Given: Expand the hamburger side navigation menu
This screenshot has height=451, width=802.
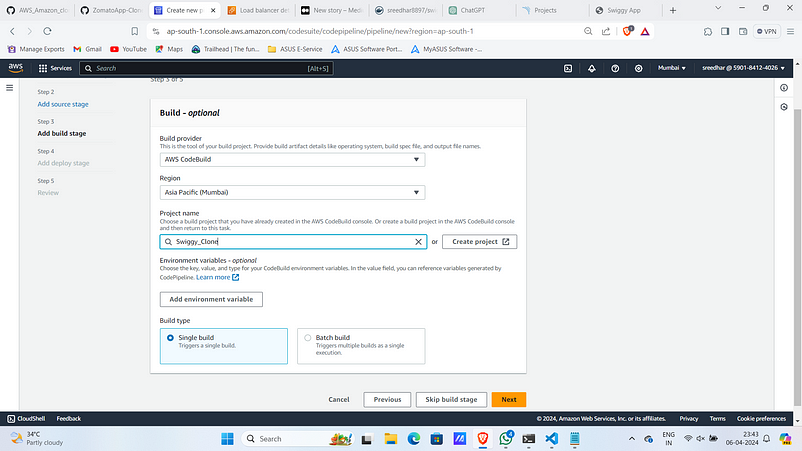Looking at the screenshot, I should click(x=9, y=88).
